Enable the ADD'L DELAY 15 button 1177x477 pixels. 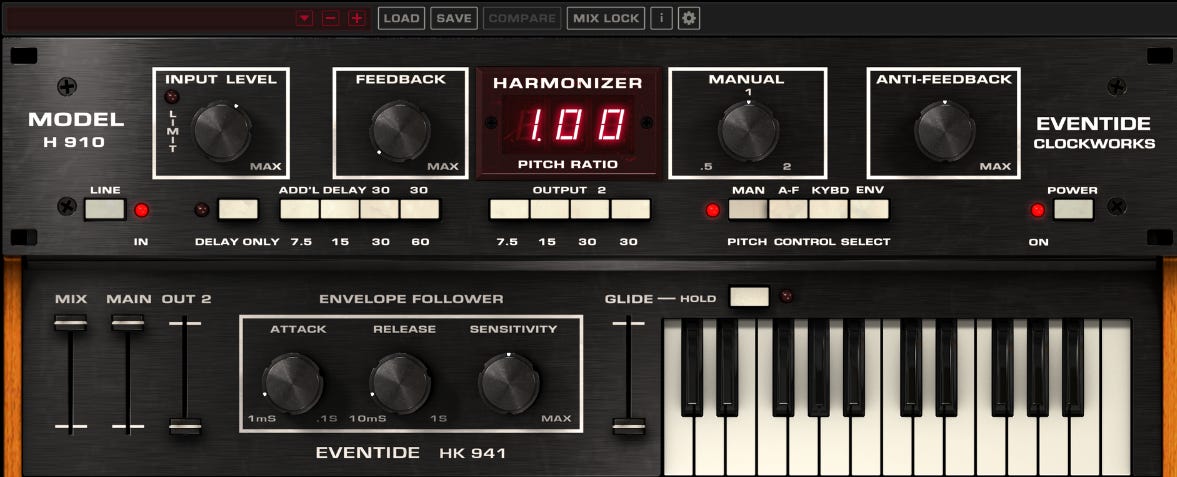340,210
